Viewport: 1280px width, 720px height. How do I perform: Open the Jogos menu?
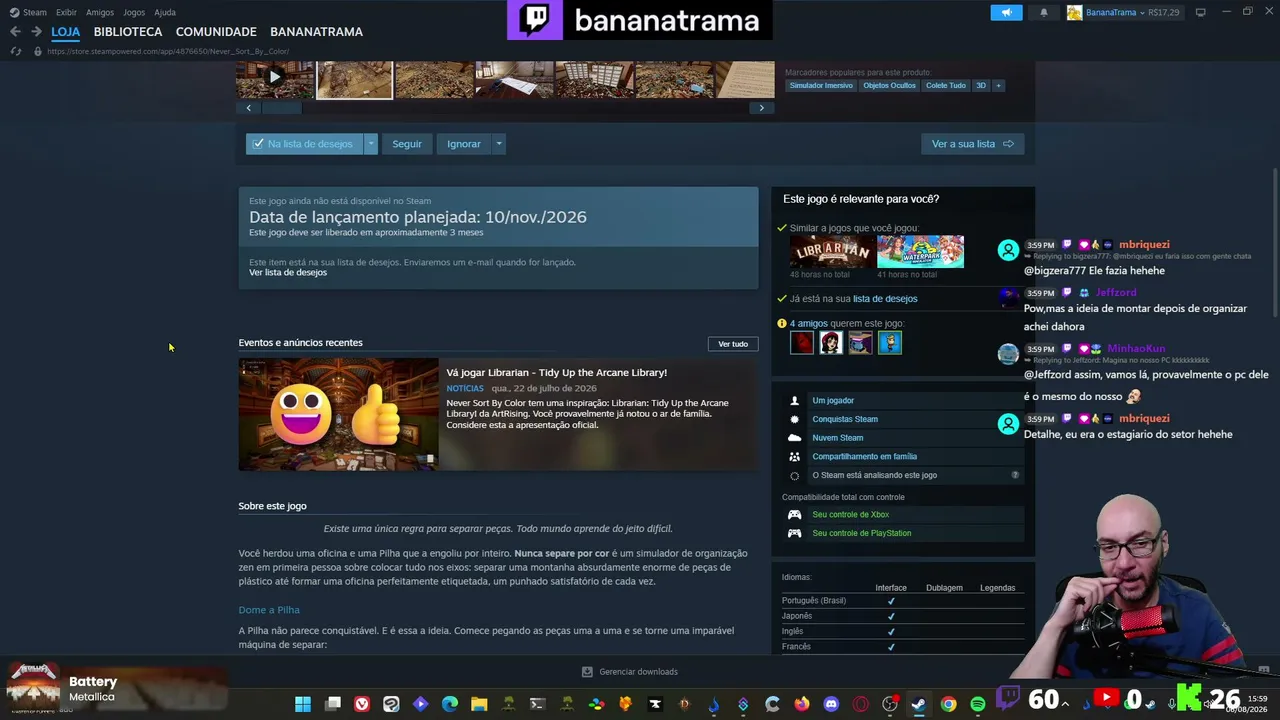(x=134, y=12)
